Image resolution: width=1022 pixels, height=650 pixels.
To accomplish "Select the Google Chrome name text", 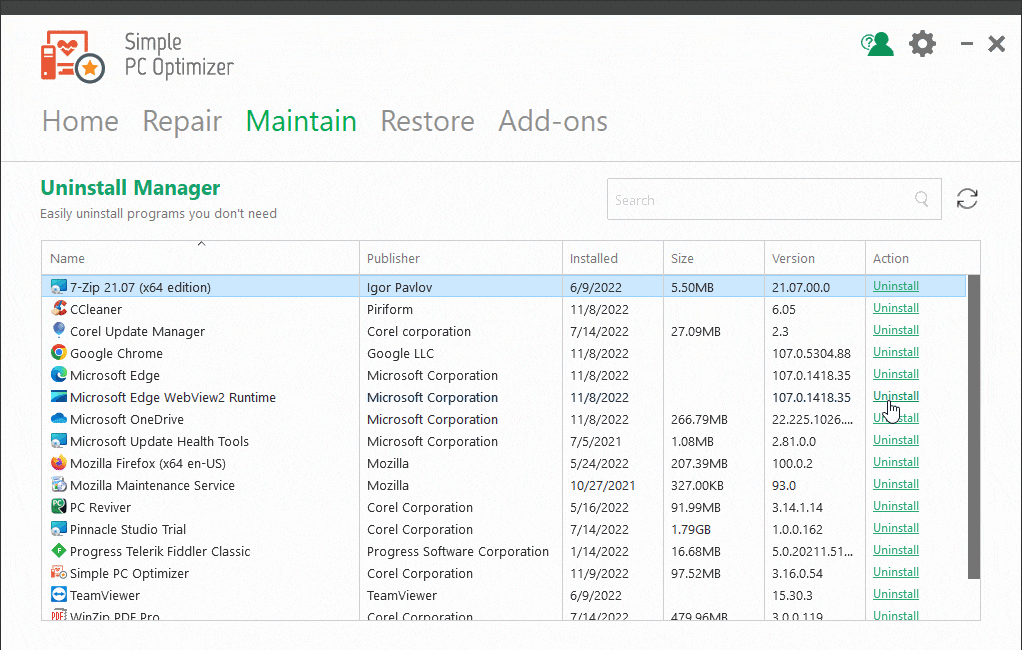I will tap(116, 353).
